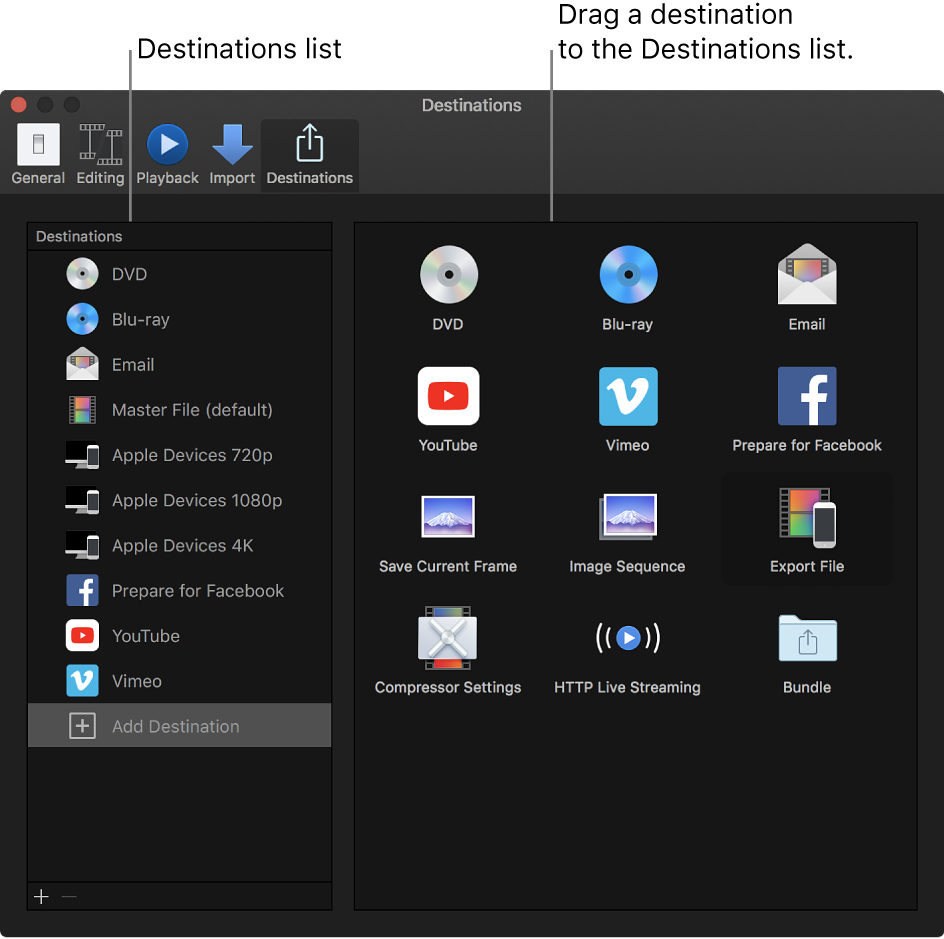Open the Playback preferences tab
944x939 pixels.
[x=167, y=155]
